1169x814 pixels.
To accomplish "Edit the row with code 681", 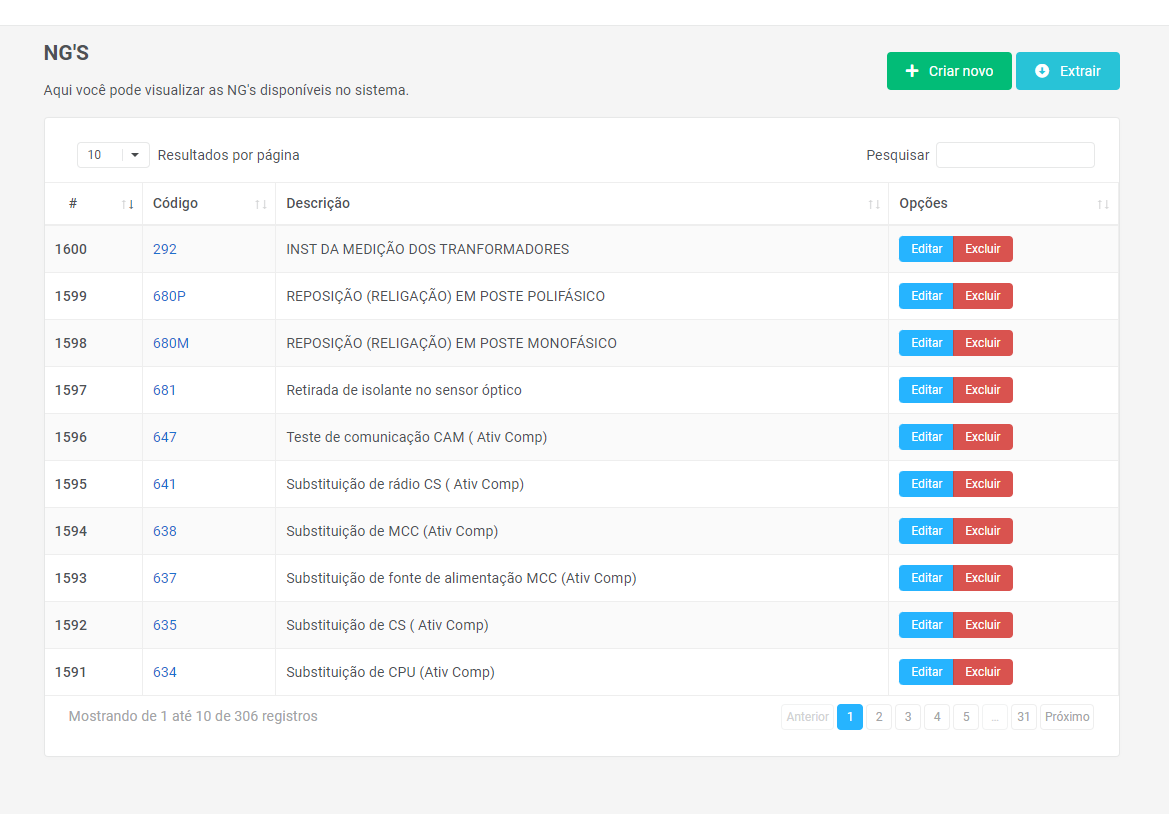I will click(926, 390).
